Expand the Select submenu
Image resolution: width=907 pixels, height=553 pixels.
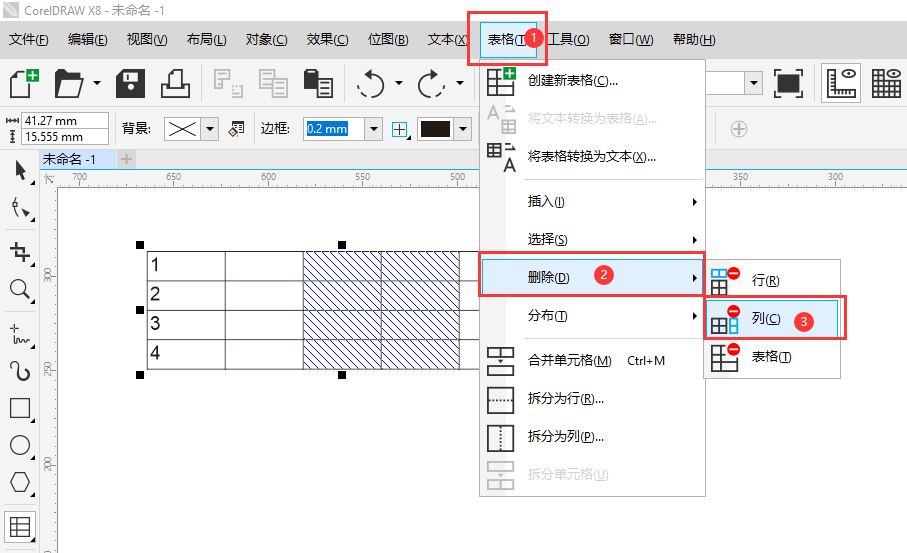(592, 239)
